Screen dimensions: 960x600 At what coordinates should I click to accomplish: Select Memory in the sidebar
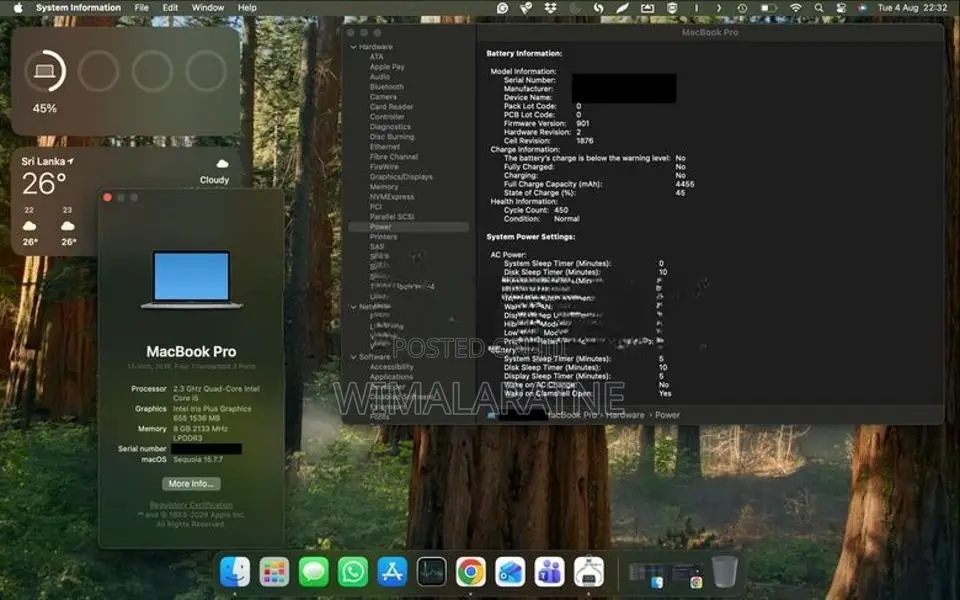pyautogui.click(x=384, y=187)
